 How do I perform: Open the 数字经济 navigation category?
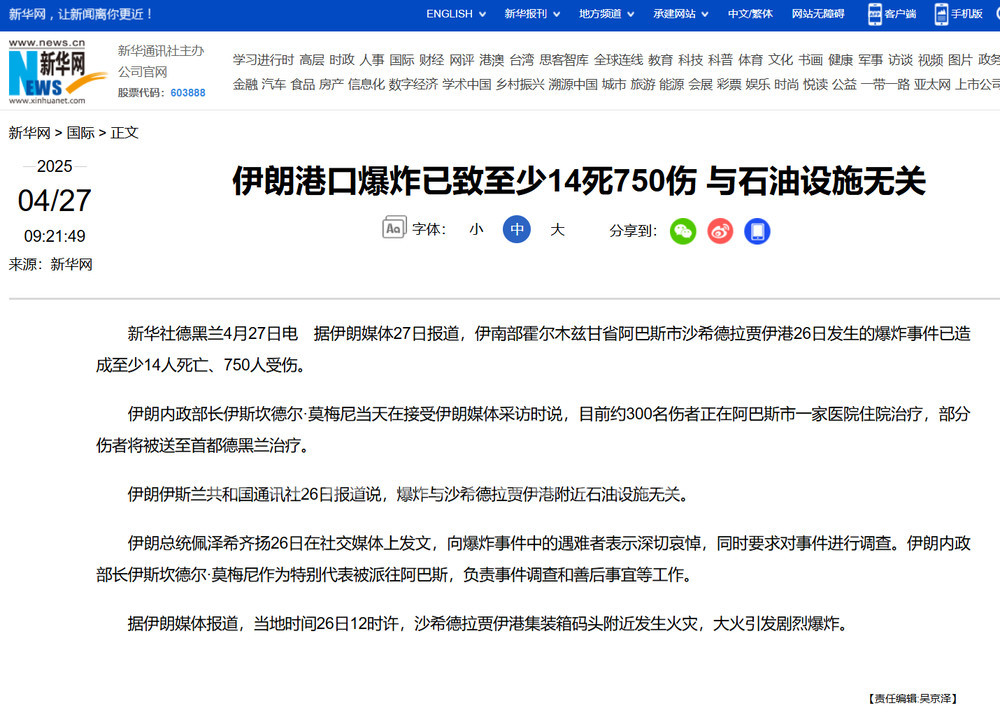(413, 85)
